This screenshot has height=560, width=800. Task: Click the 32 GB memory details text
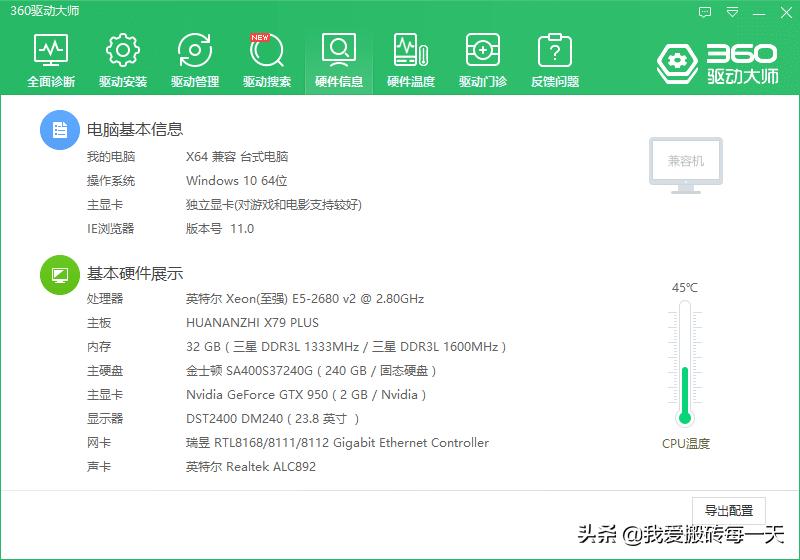pos(346,347)
